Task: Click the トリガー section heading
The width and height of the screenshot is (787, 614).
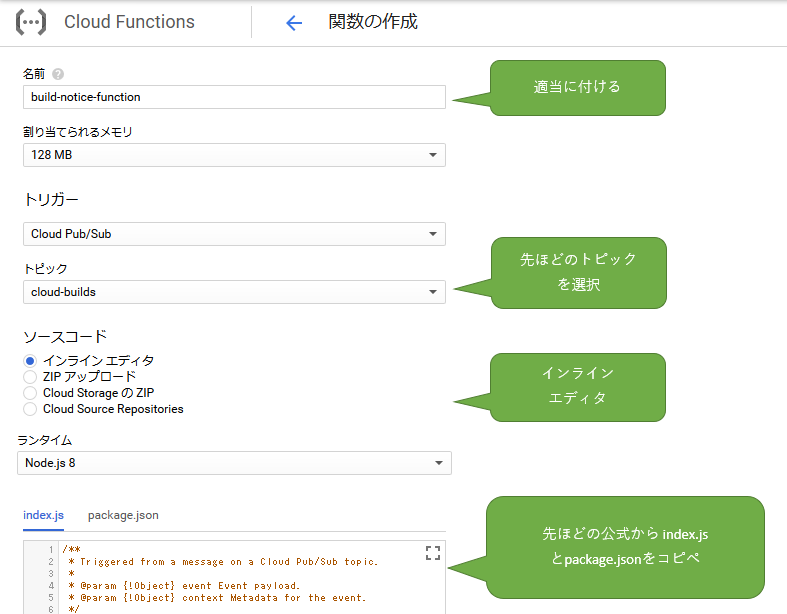Action: coord(51,200)
